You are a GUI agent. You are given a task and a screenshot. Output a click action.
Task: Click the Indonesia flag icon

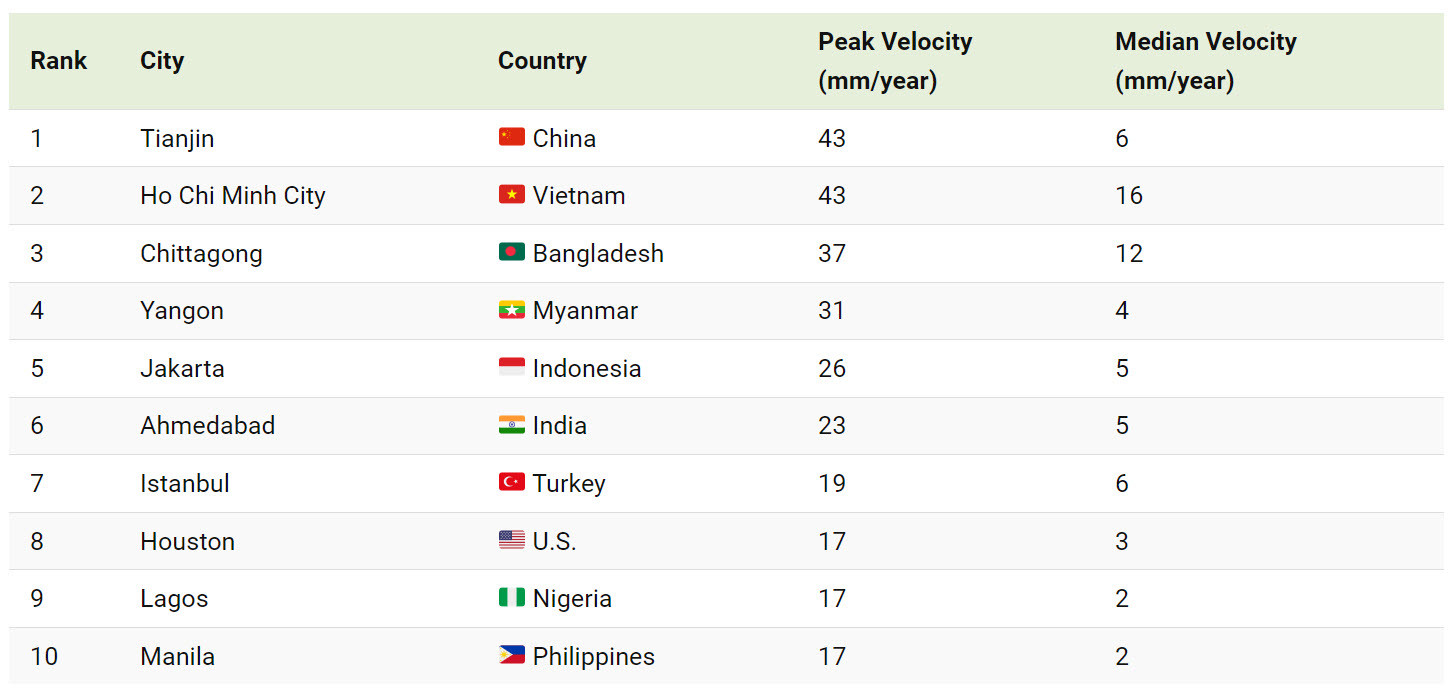click(511, 367)
